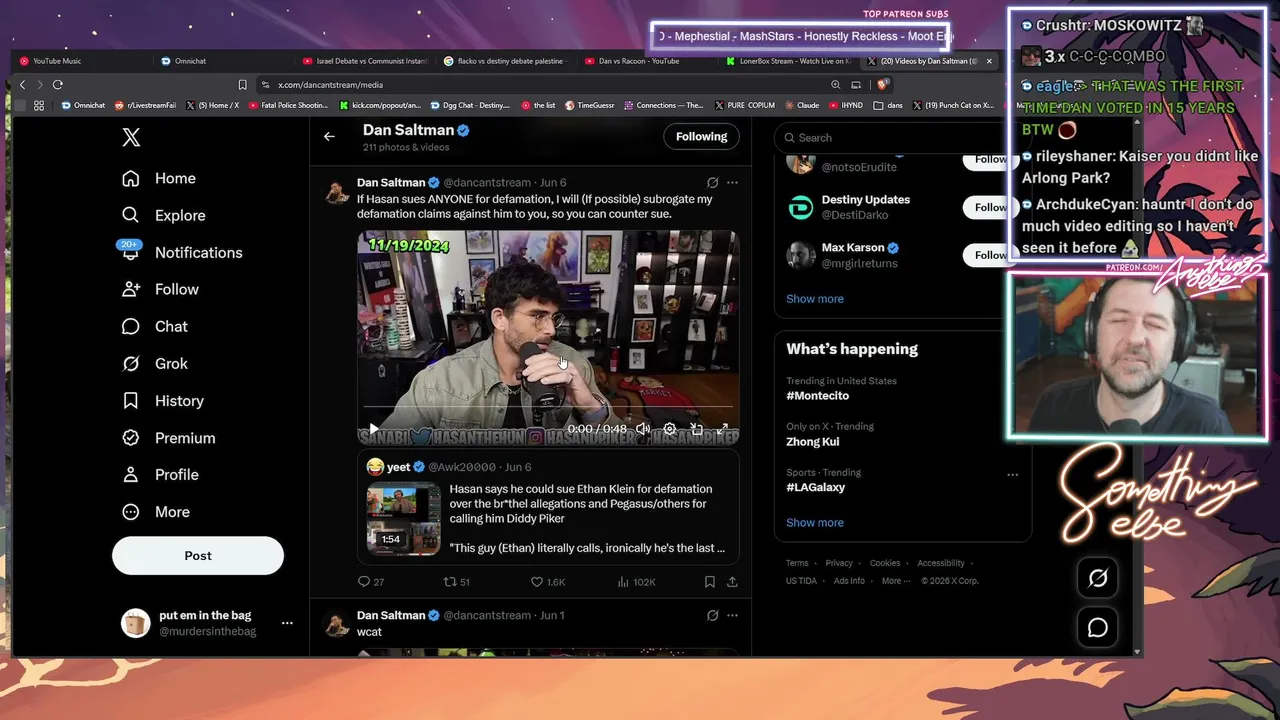Open the dans bookmarks folder

(x=888, y=105)
